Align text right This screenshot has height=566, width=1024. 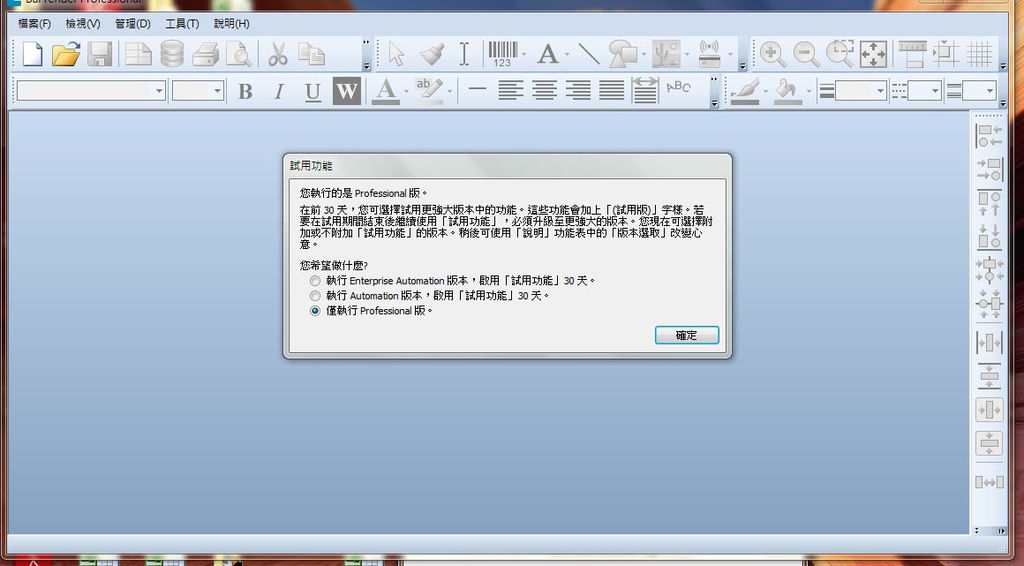[578, 90]
